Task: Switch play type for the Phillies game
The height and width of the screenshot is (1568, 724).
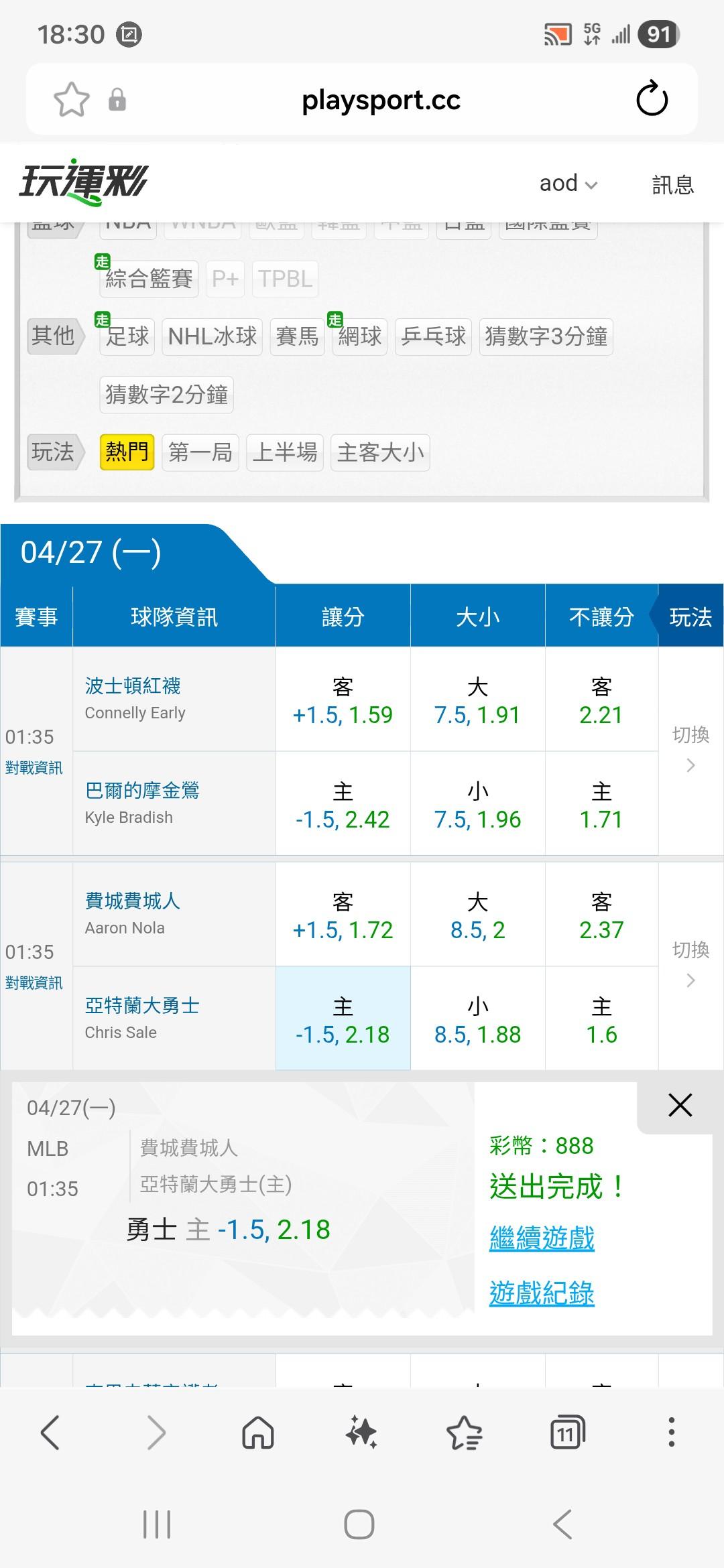Action: 690,966
